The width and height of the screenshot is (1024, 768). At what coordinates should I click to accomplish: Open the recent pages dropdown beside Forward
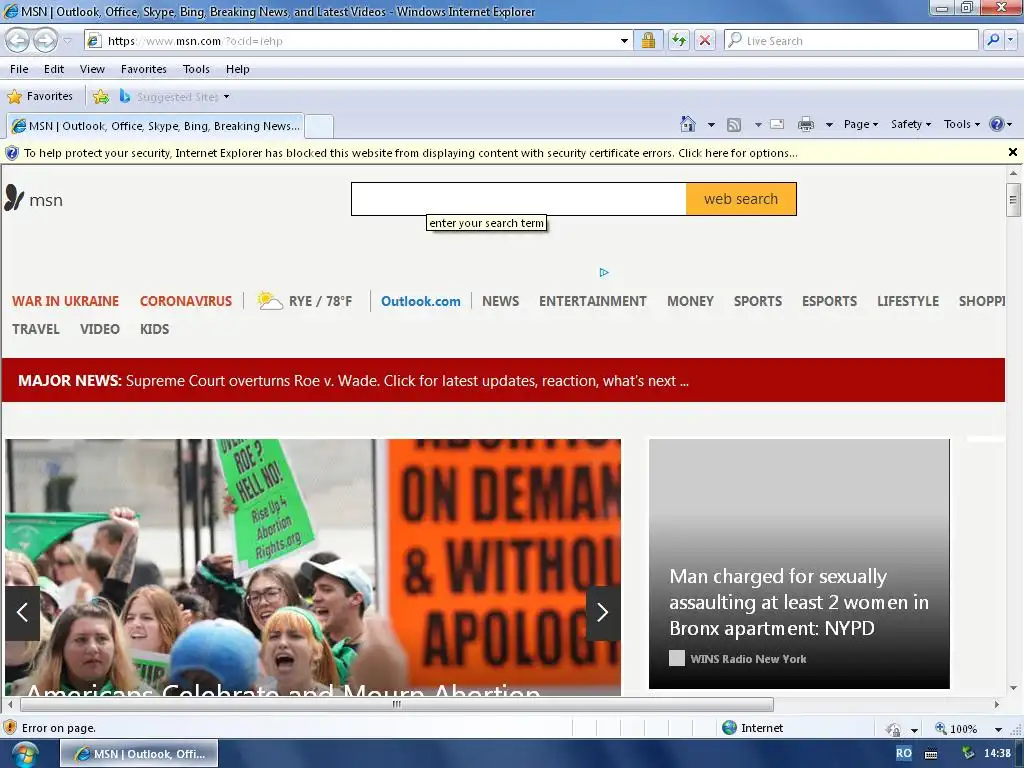click(x=67, y=40)
